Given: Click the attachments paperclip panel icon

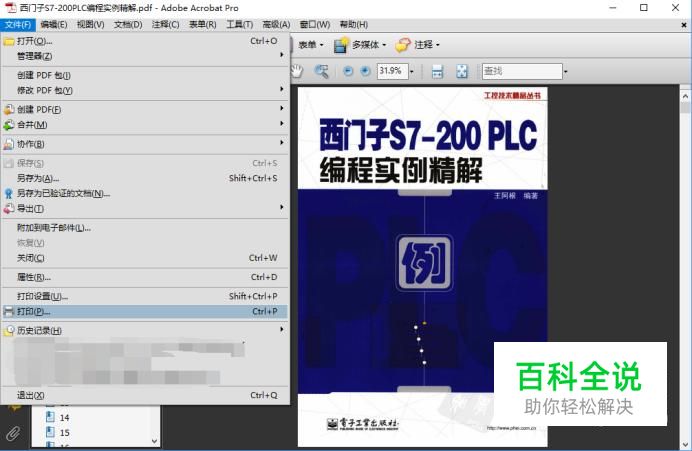Looking at the screenshot, I should [13, 434].
